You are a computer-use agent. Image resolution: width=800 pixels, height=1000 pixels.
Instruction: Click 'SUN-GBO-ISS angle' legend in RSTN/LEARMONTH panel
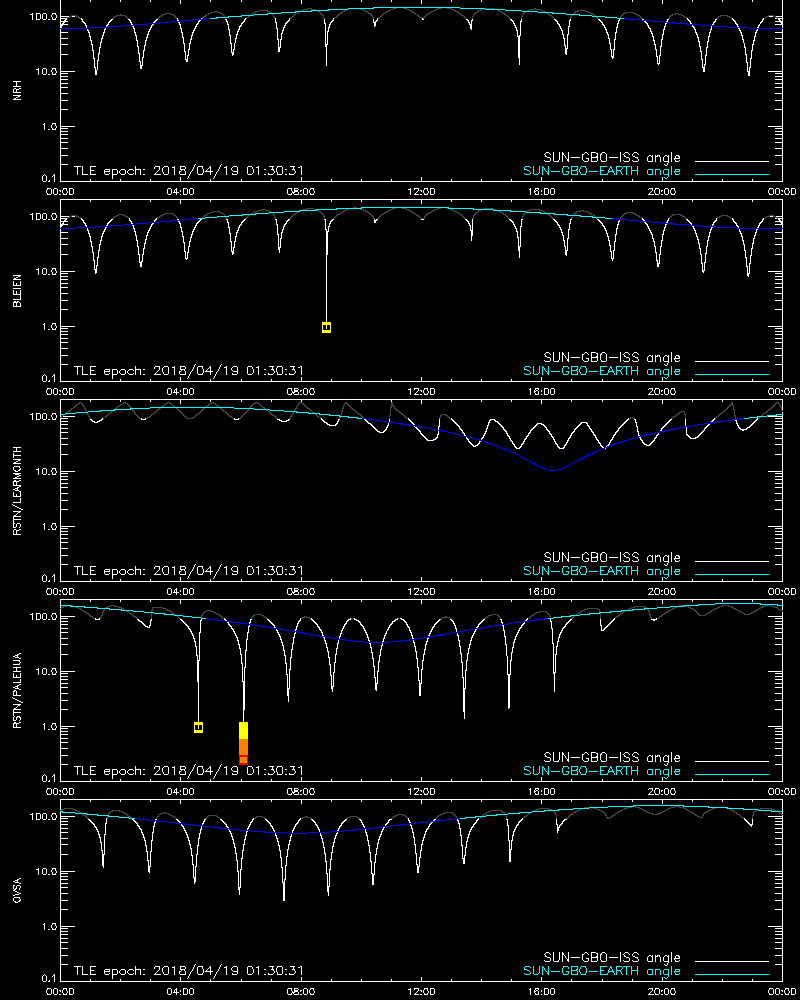[x=612, y=557]
